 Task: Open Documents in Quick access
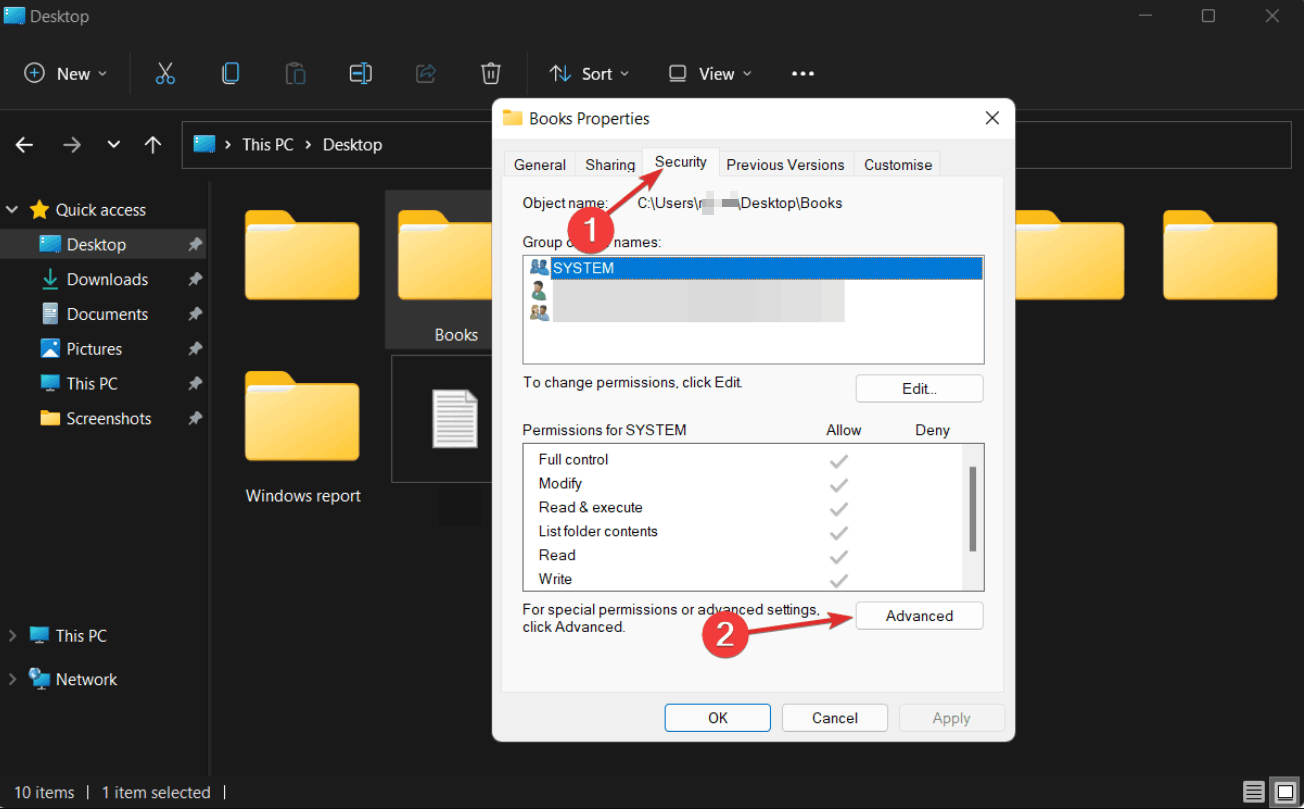click(107, 314)
